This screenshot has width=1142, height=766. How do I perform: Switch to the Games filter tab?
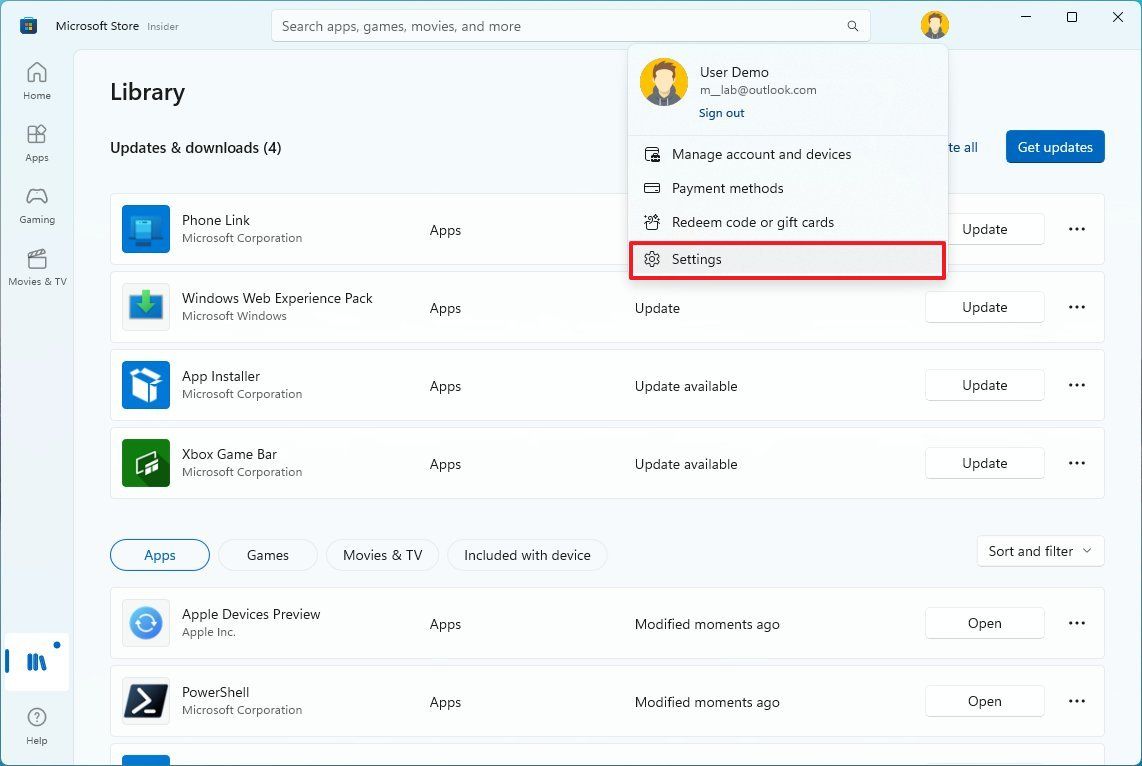[267, 555]
